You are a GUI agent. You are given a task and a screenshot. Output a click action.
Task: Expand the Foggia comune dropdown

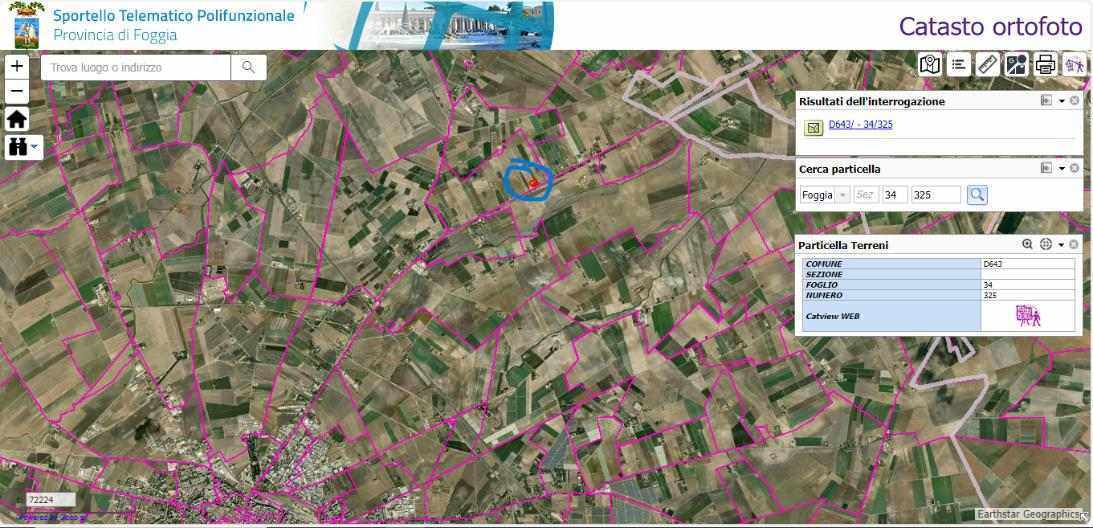click(843, 195)
